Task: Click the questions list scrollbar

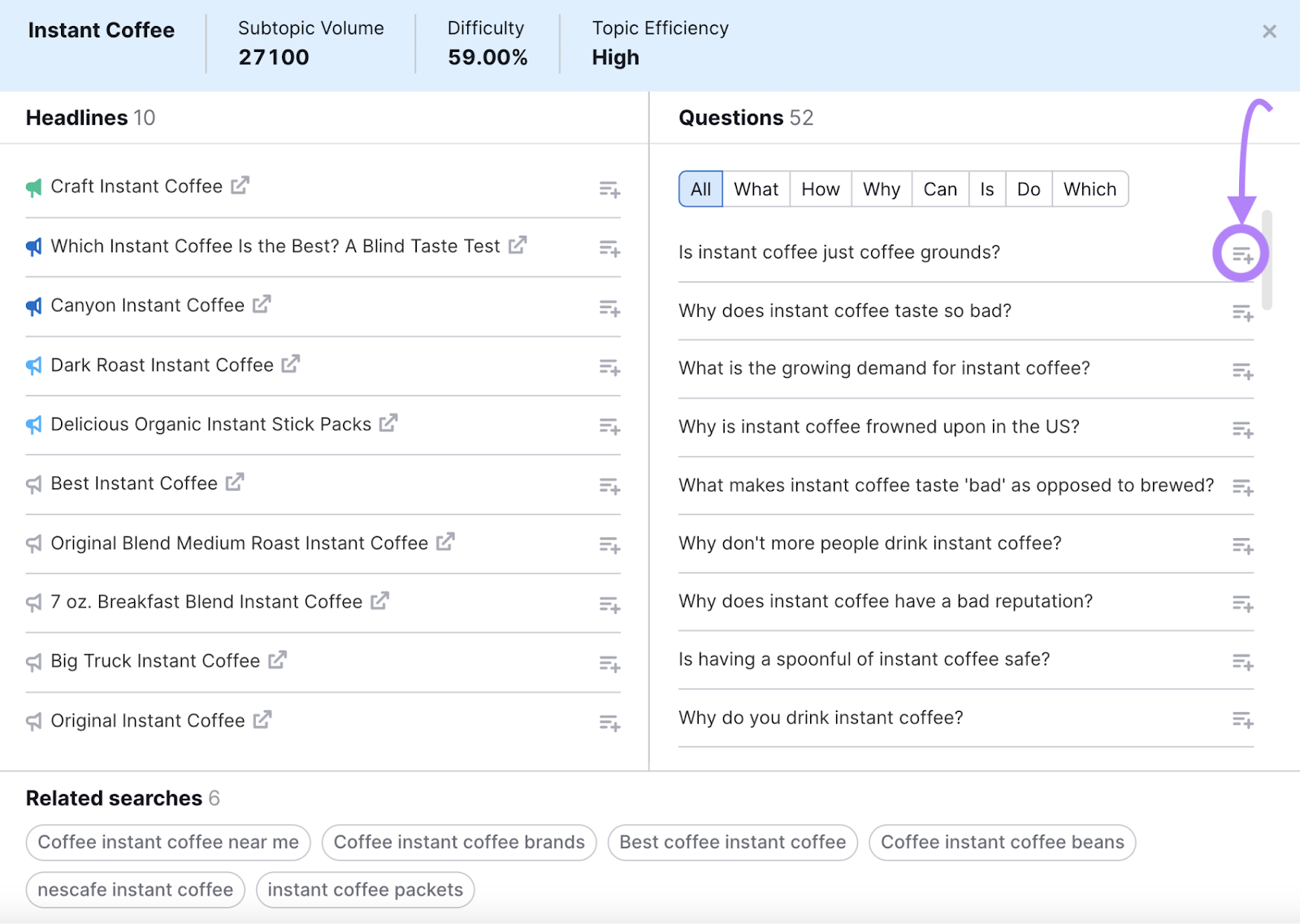Action: pos(1268,260)
